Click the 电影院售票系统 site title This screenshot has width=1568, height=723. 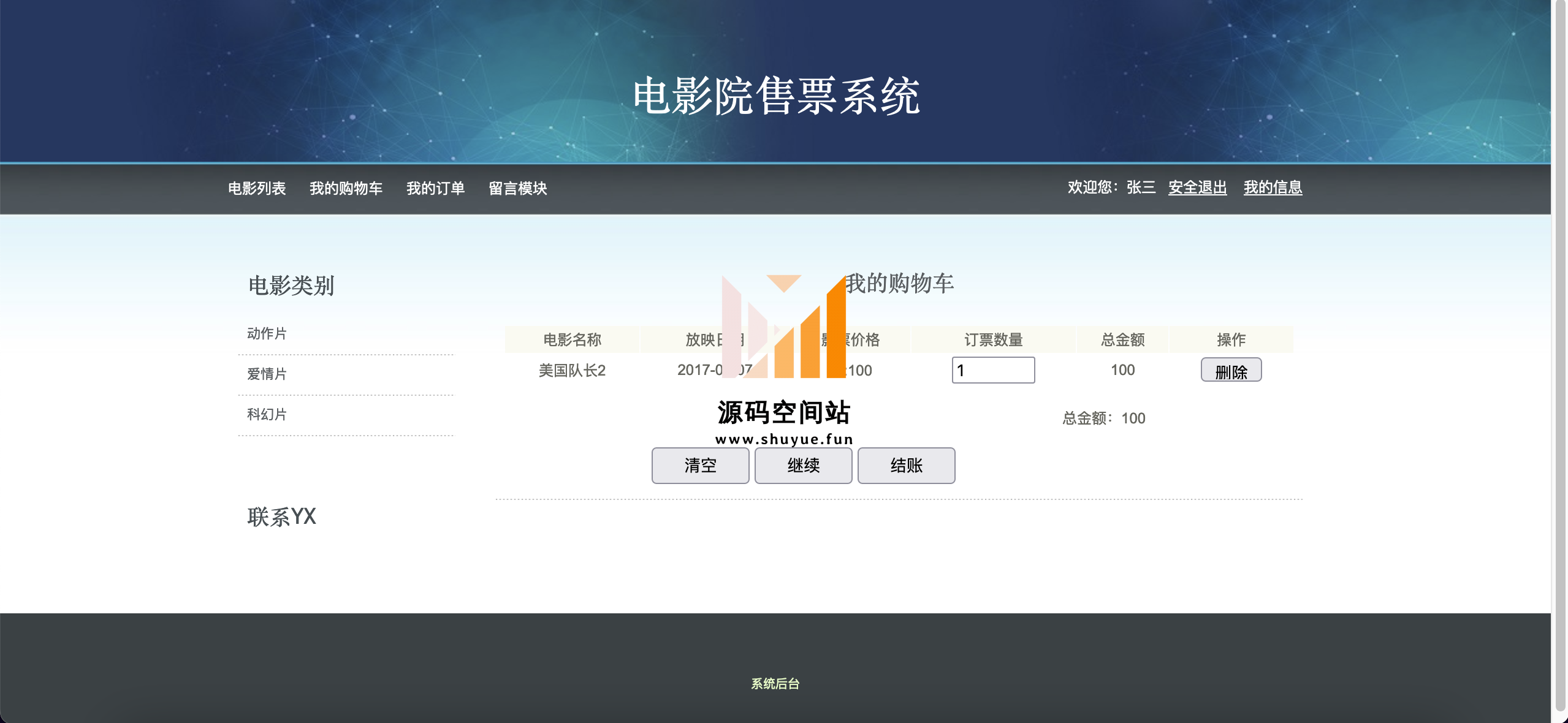776,96
